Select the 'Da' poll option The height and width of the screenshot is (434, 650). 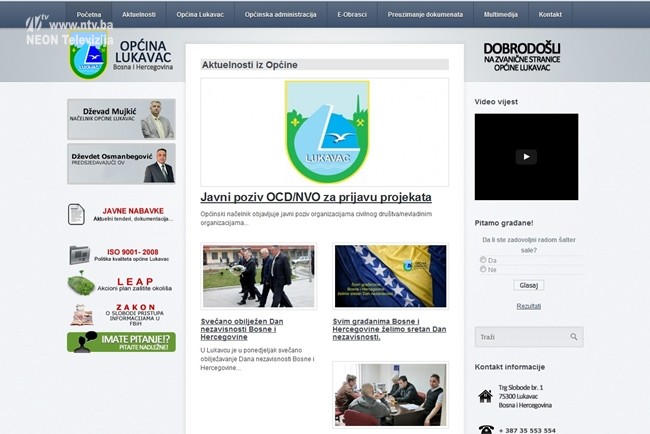click(x=484, y=259)
